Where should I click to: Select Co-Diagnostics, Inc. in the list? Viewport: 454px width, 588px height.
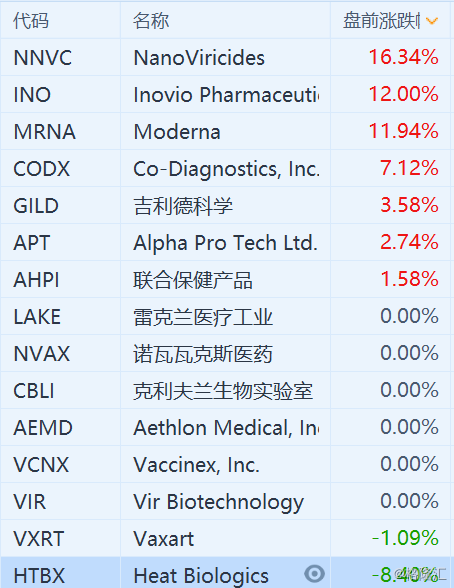226,169
